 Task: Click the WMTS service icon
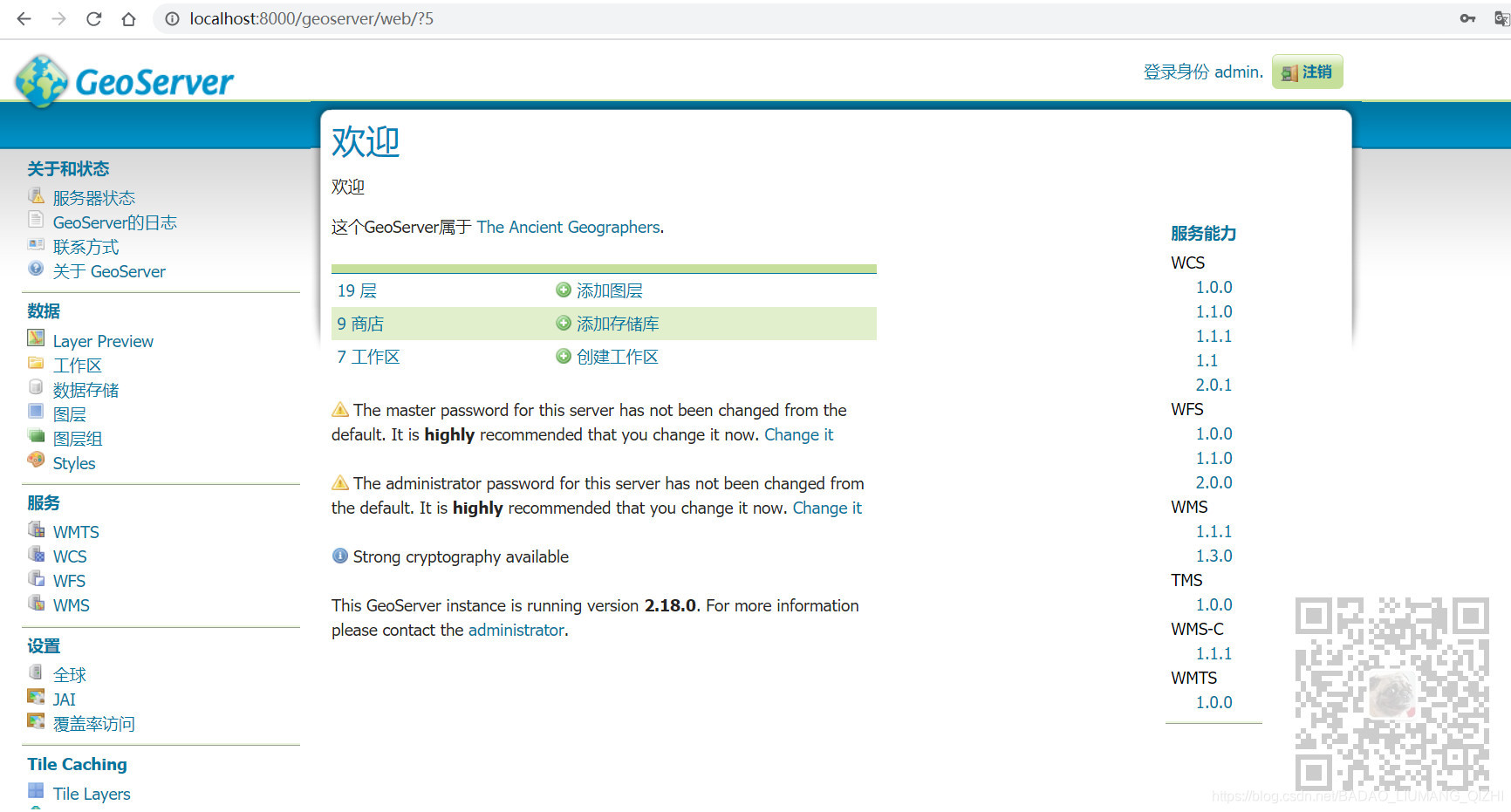click(36, 529)
